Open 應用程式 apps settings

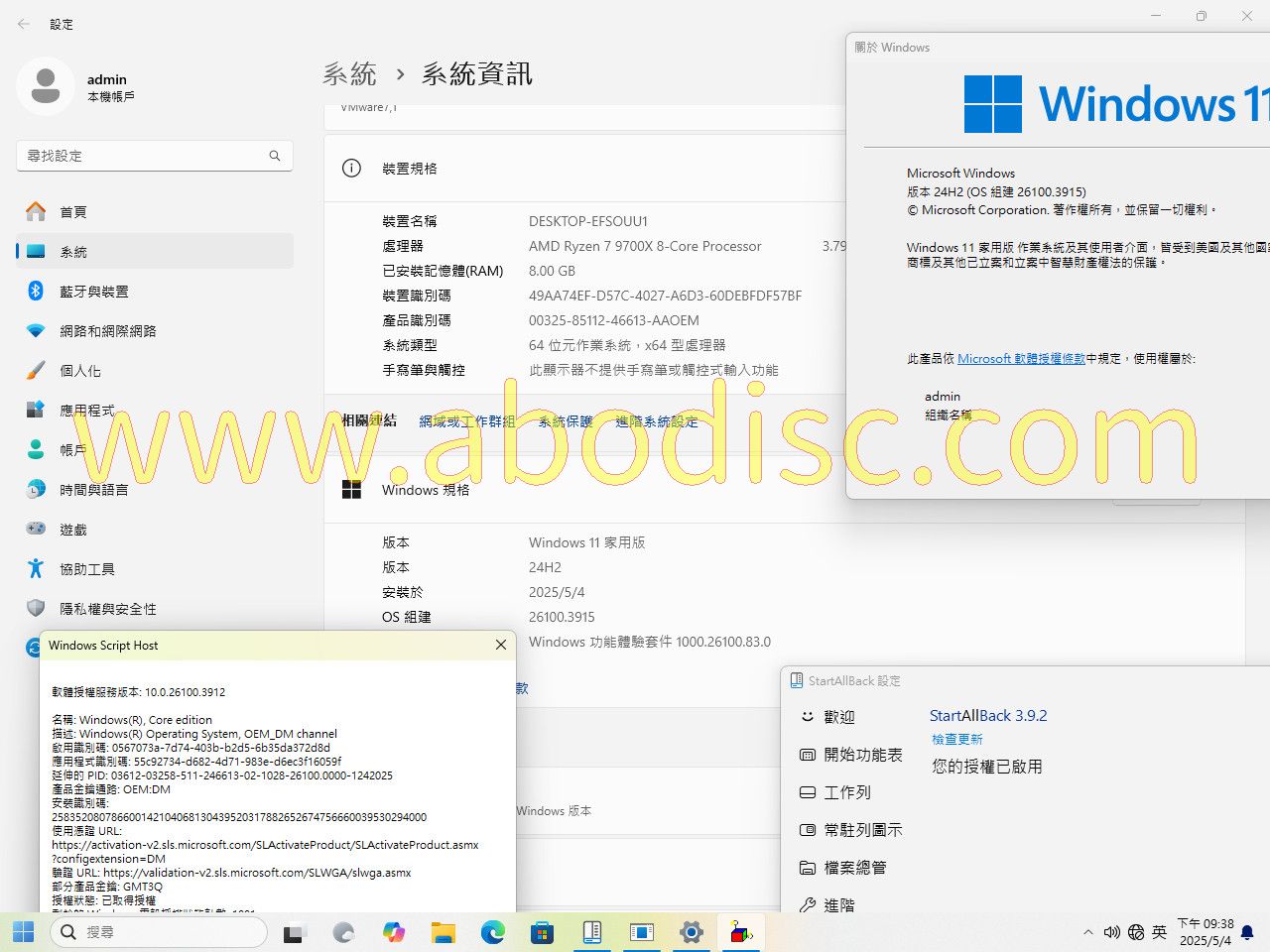tap(155, 410)
